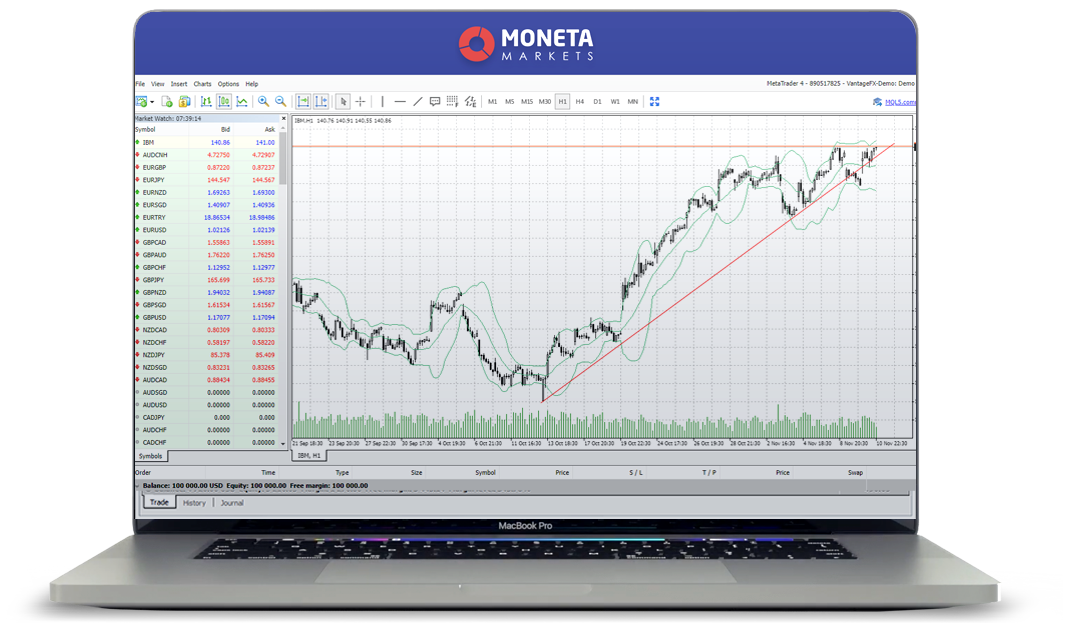This screenshot has height=633, width=1070.
Task: Click the zoom out magnifier icon
Action: point(280,102)
